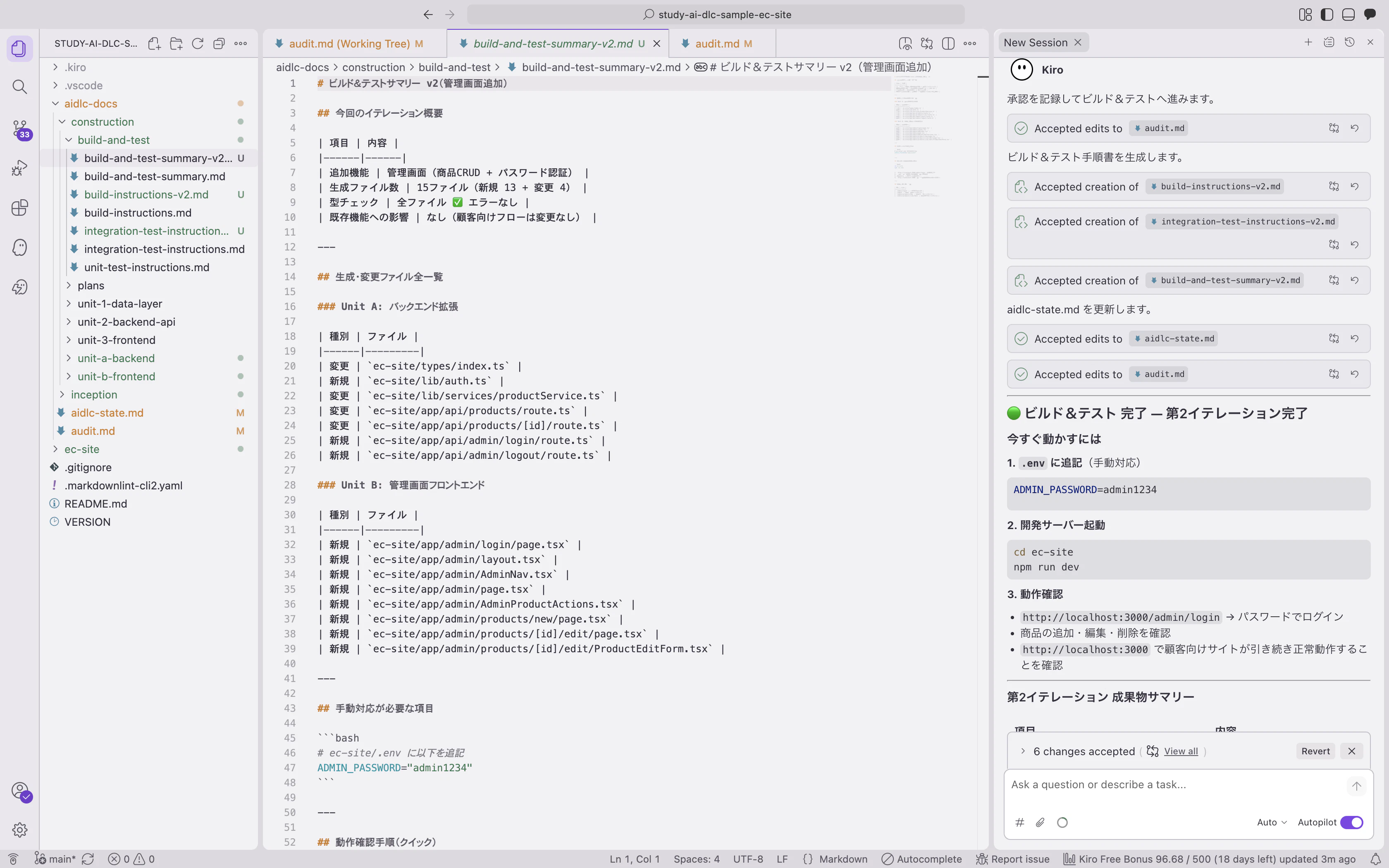The height and width of the screenshot is (868, 1389).
Task: Expand the plans folder
Action: (69, 285)
